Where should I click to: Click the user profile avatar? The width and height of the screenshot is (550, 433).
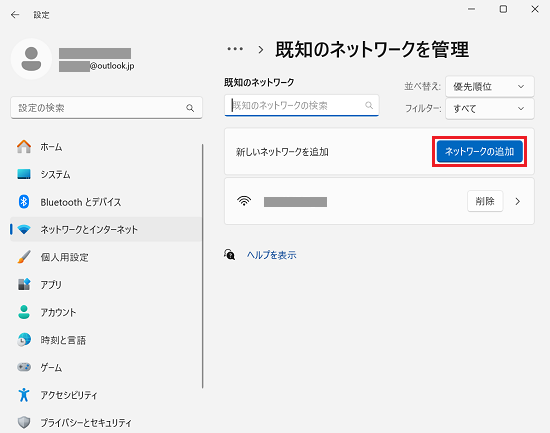(x=31, y=59)
